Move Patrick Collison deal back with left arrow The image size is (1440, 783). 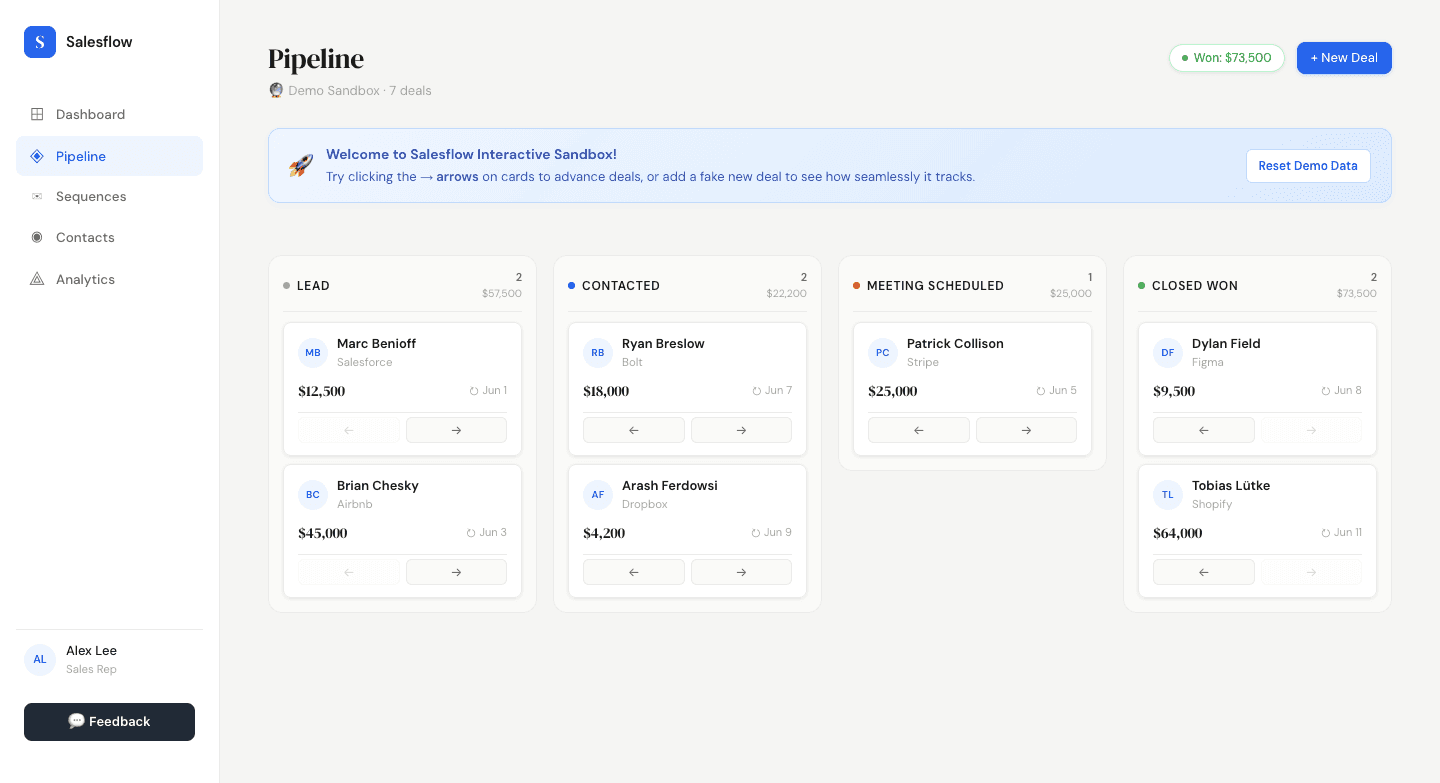pos(919,430)
